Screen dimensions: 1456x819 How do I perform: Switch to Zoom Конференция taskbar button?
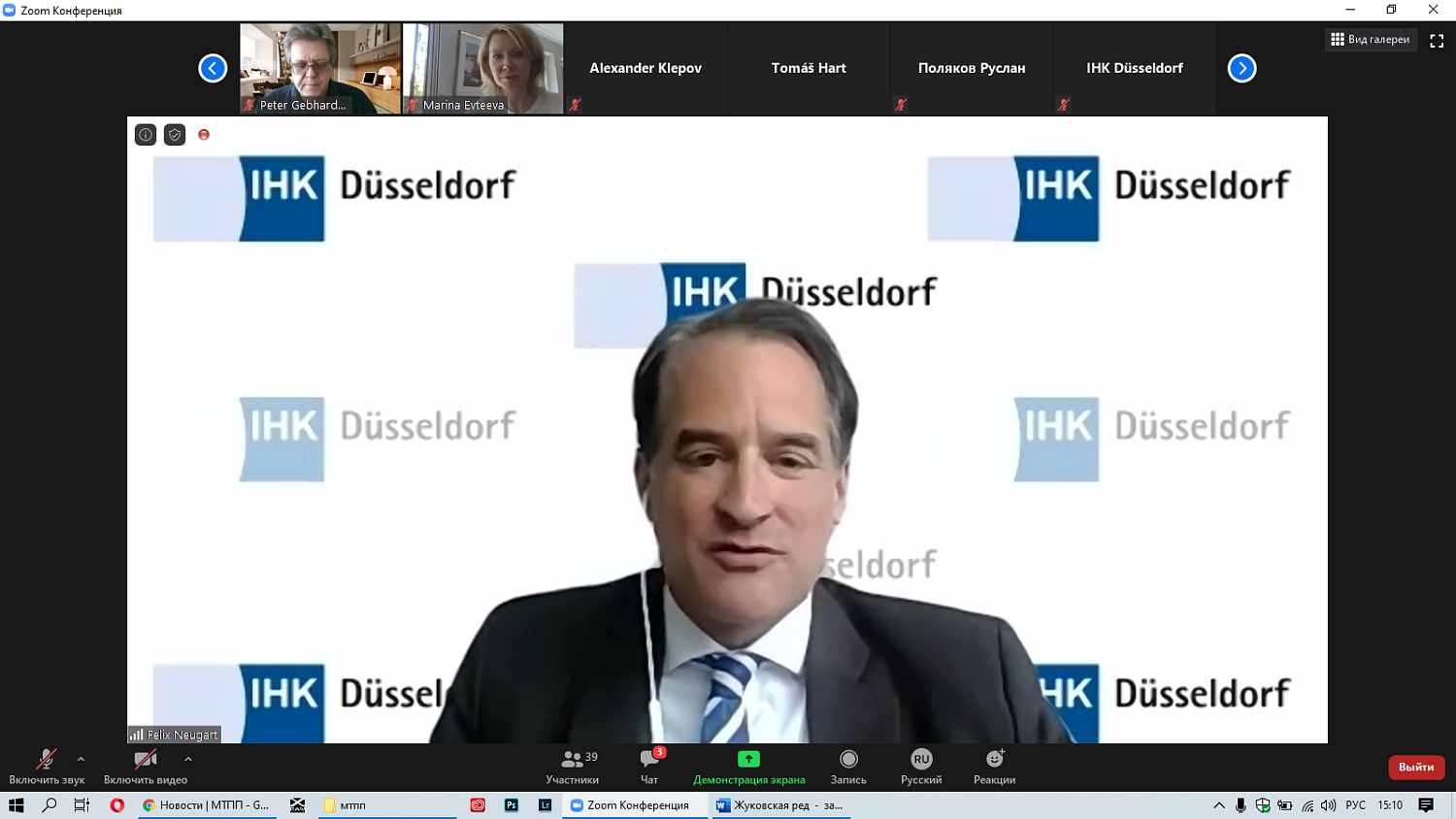pyautogui.click(x=635, y=805)
